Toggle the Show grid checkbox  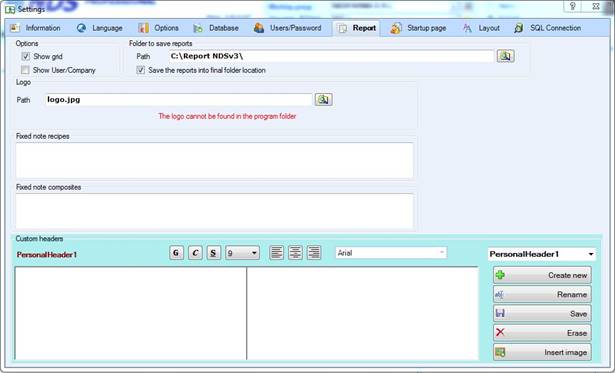(25, 56)
